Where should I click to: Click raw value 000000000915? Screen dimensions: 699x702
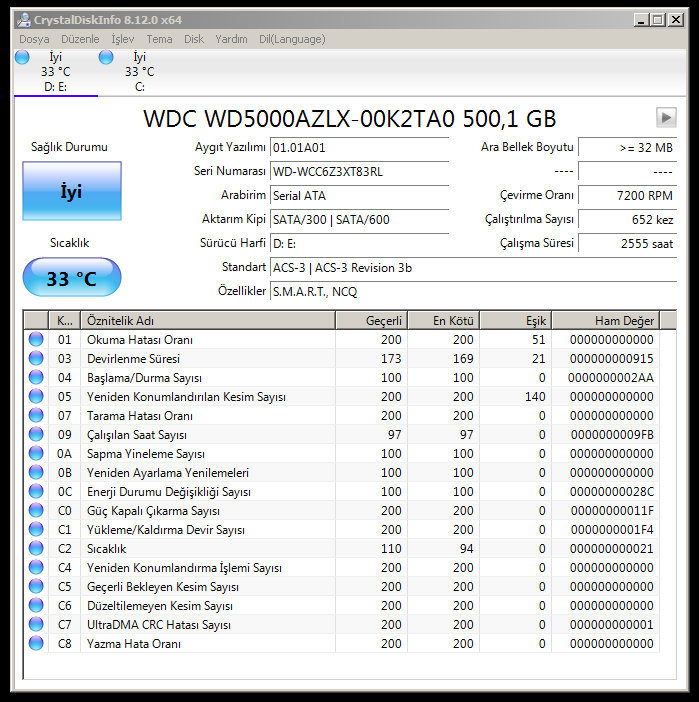tap(612, 359)
